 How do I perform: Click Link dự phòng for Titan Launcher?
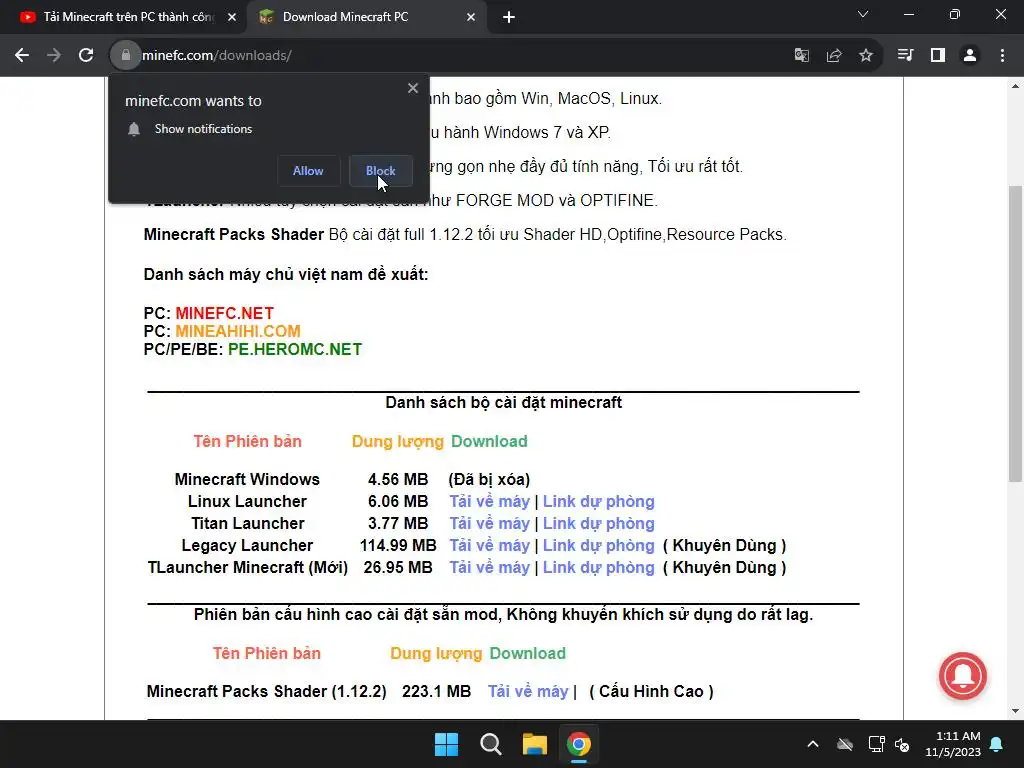tap(598, 524)
